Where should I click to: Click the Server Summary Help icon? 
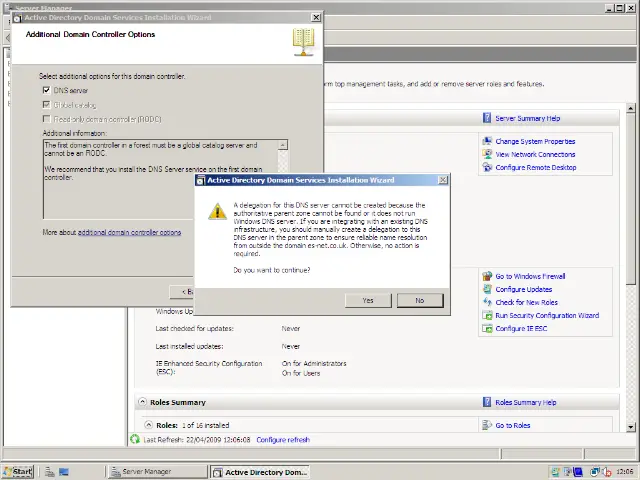pos(487,118)
